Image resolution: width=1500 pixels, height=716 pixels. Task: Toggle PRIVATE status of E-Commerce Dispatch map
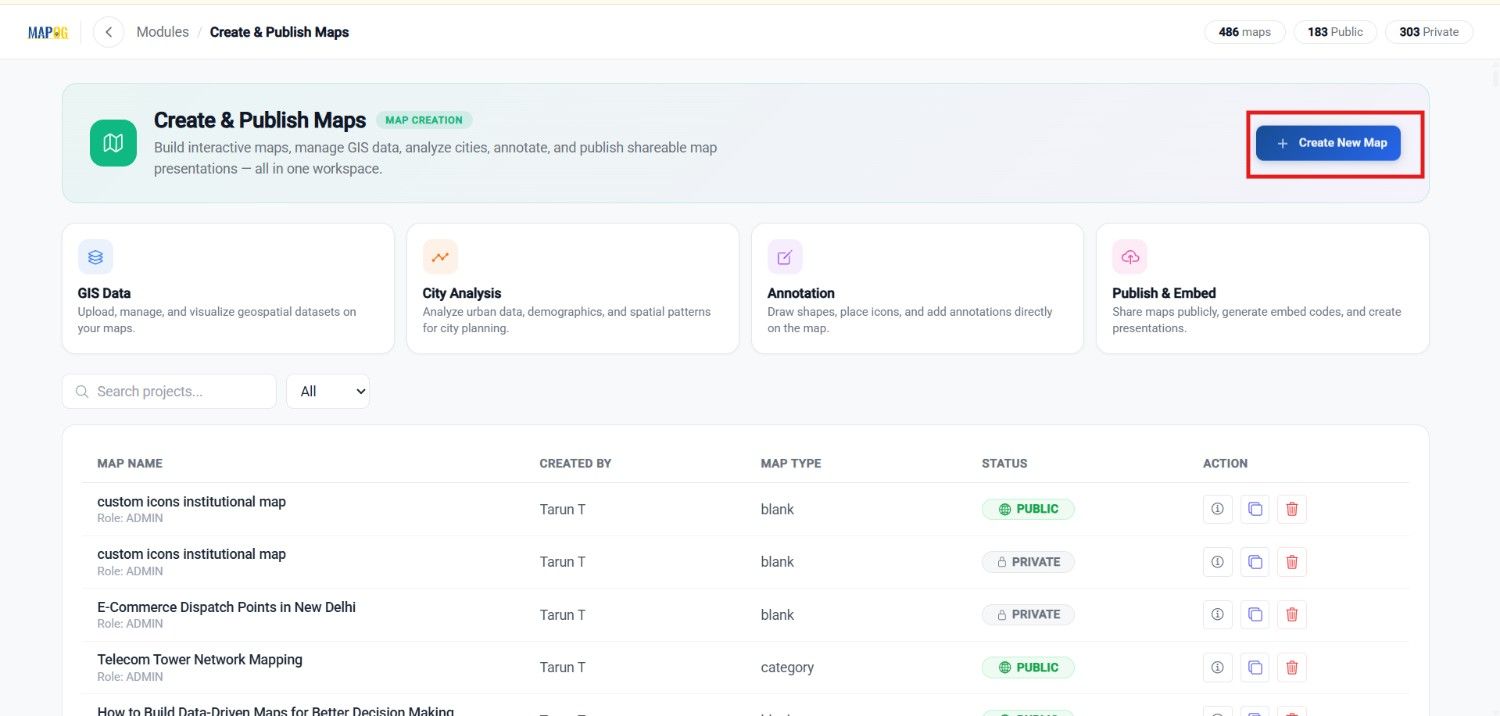pos(1028,614)
